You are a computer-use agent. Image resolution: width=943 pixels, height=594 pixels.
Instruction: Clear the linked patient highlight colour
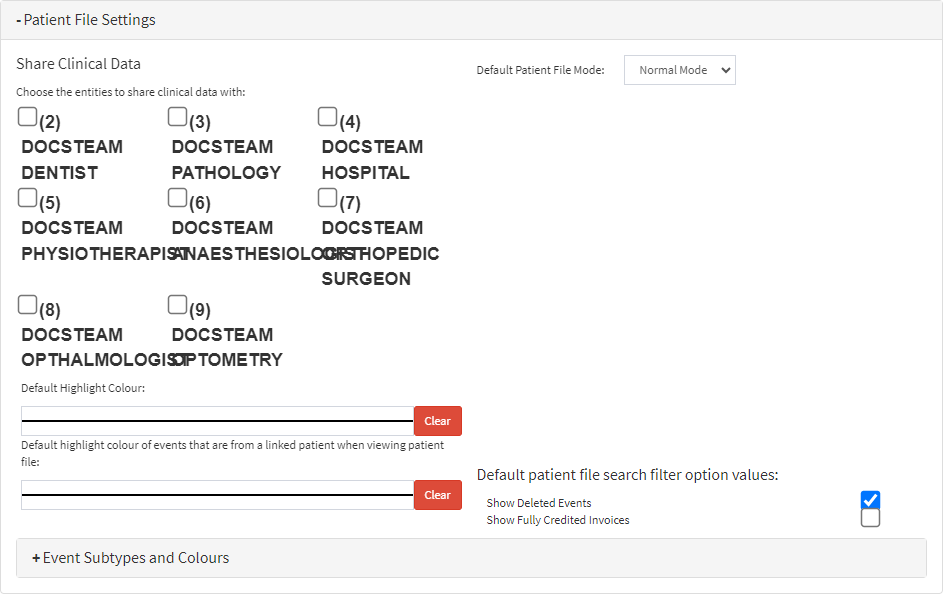[437, 495]
